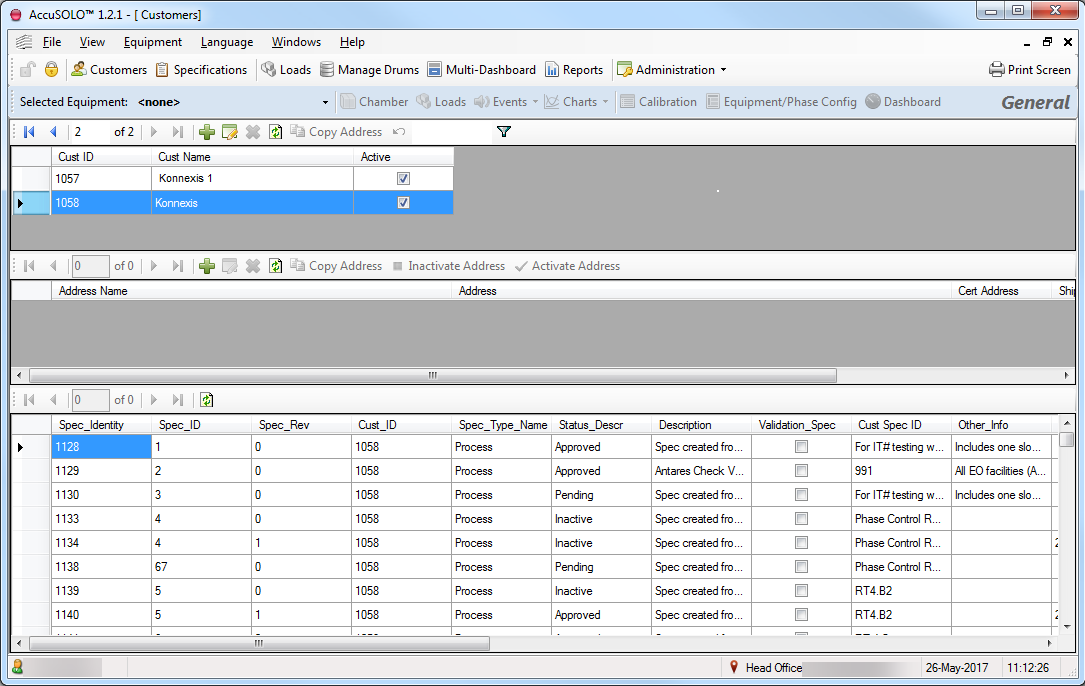The height and width of the screenshot is (686, 1085).
Task: Expand the Selected Equipment dropdown
Action: pos(325,102)
